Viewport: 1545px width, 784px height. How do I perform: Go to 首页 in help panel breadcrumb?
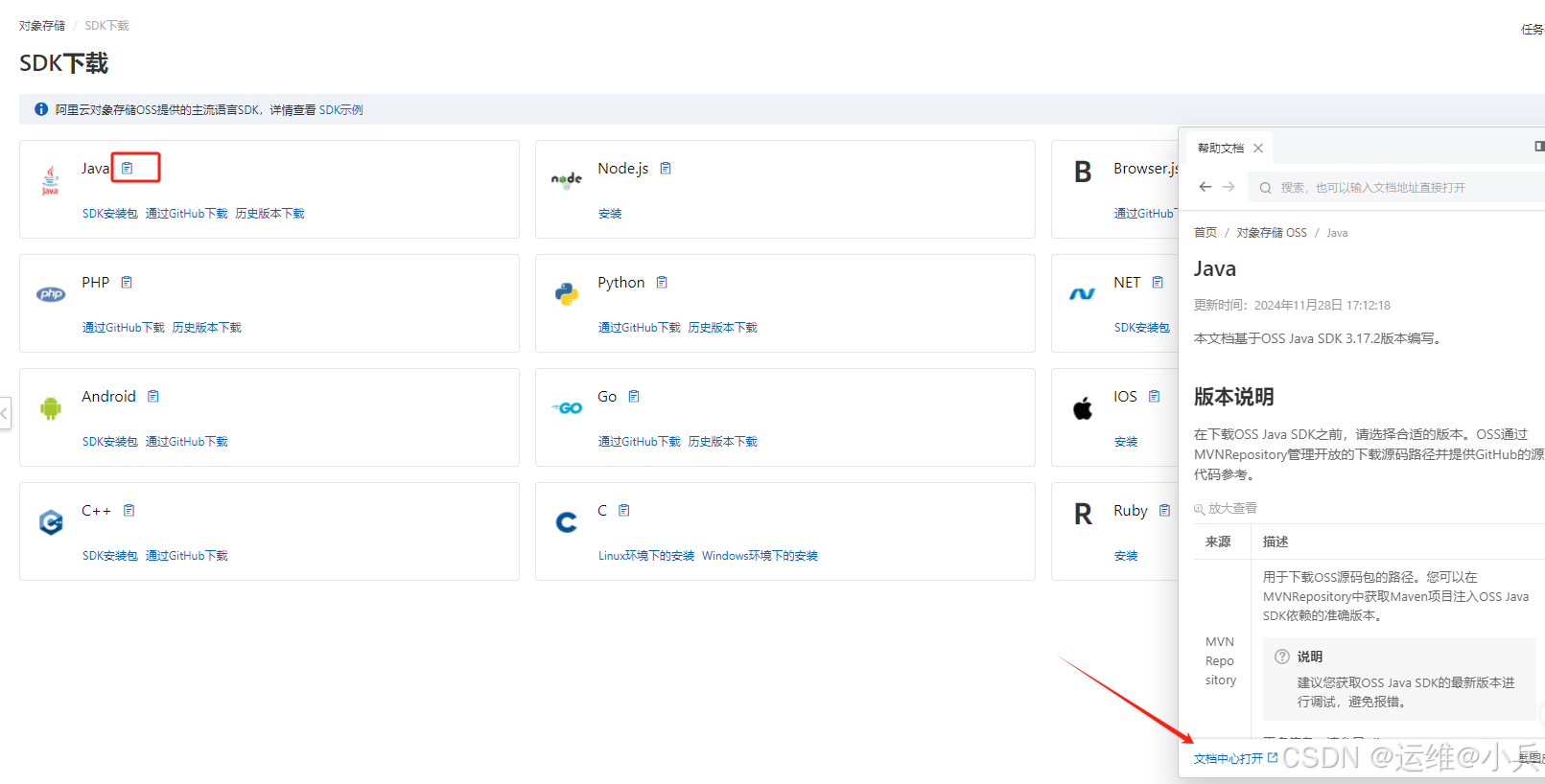[1205, 233]
